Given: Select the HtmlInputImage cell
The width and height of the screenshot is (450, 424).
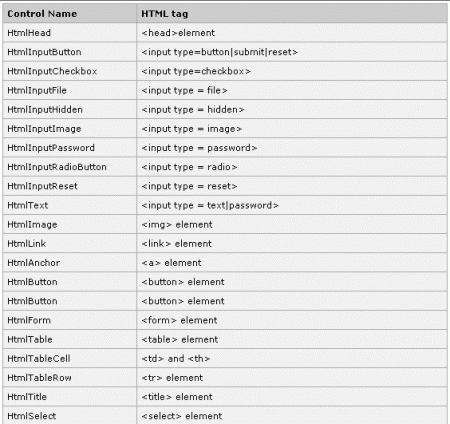Looking at the screenshot, I should (69, 129).
